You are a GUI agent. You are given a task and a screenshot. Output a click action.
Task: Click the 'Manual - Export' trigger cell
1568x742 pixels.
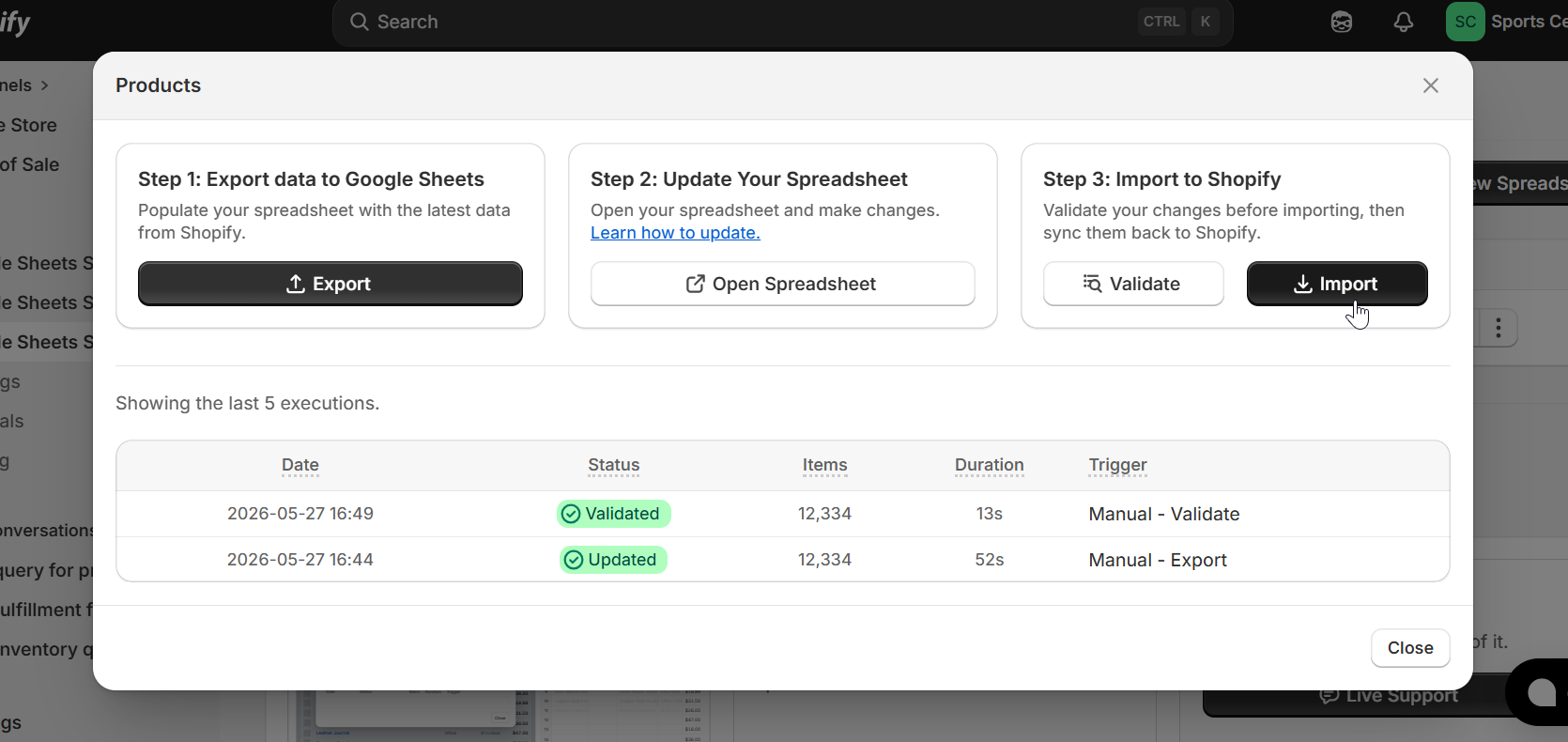click(1158, 560)
